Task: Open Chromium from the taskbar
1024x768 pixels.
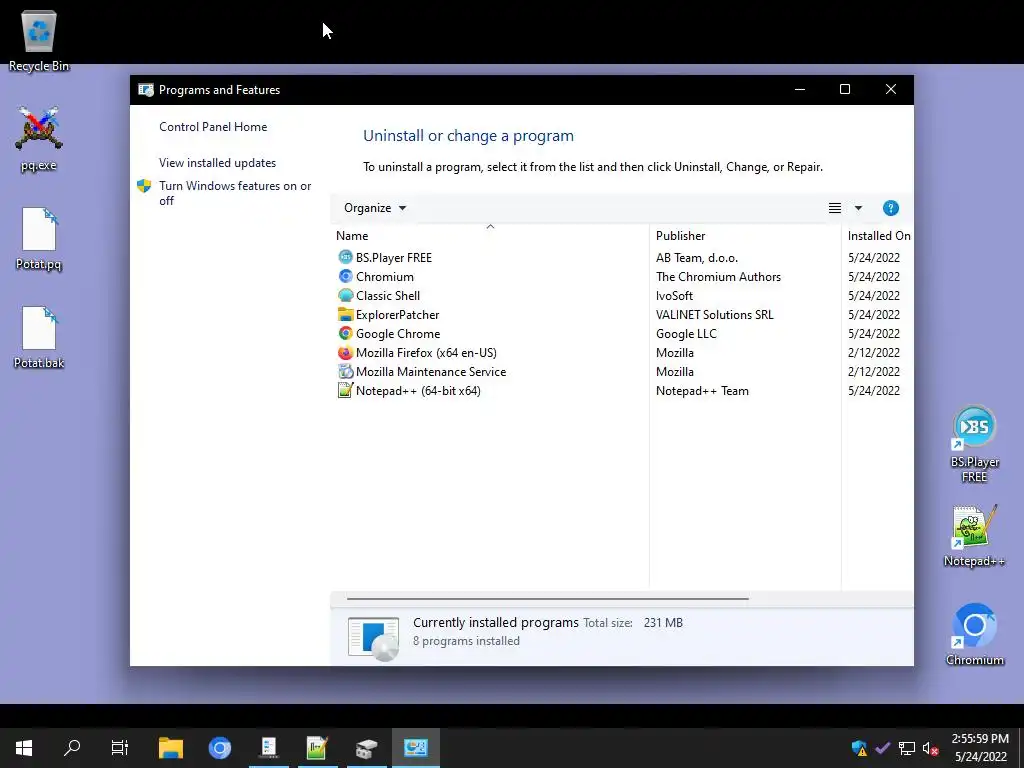Action: click(x=219, y=748)
